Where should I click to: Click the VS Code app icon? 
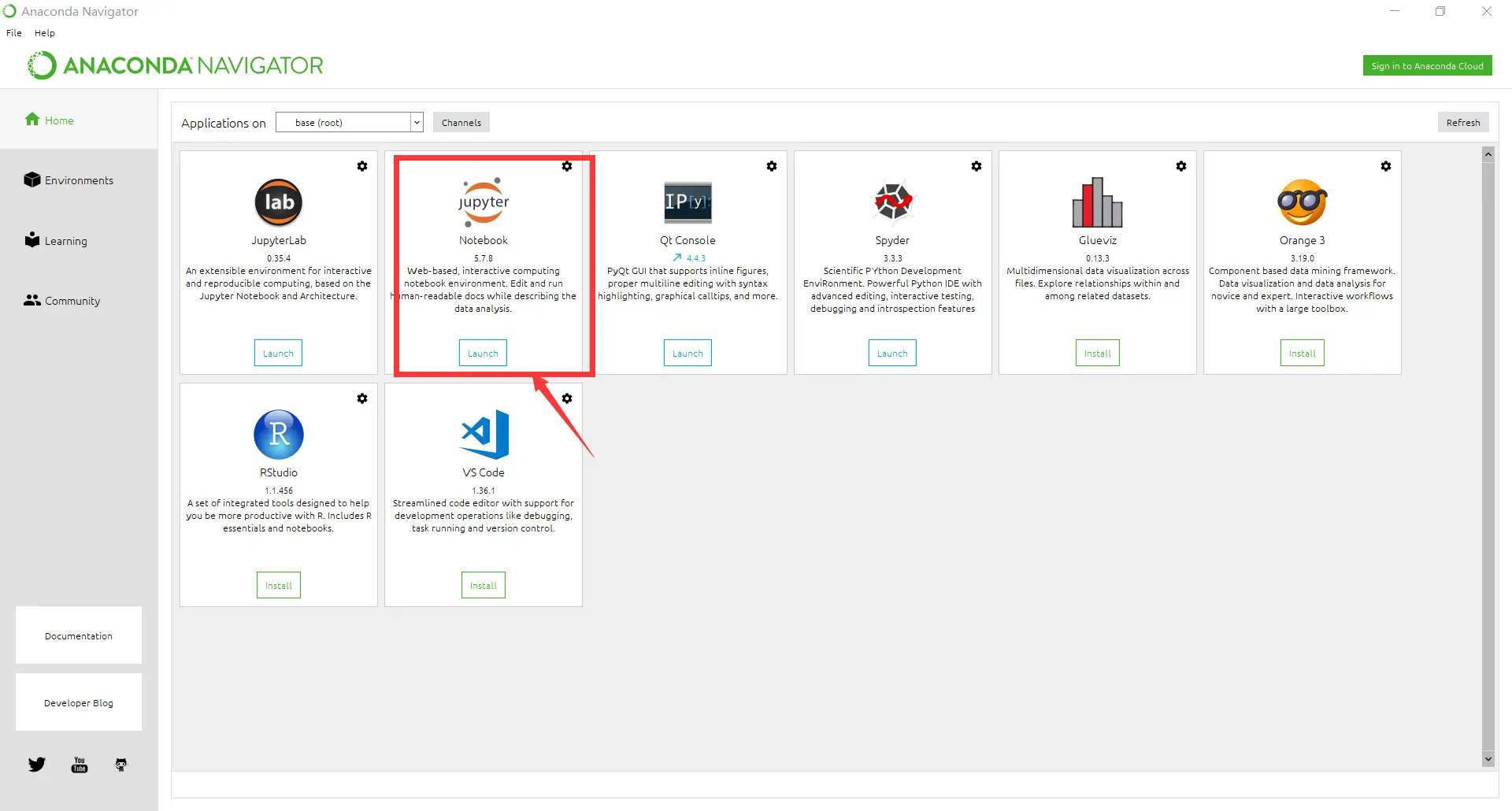pyautogui.click(x=484, y=435)
